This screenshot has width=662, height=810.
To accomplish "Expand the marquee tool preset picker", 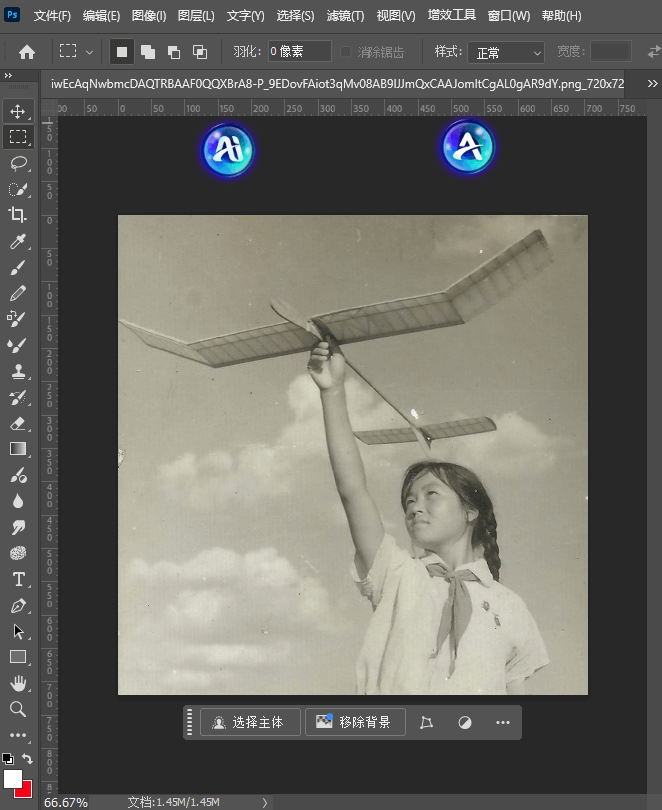I will (90, 52).
